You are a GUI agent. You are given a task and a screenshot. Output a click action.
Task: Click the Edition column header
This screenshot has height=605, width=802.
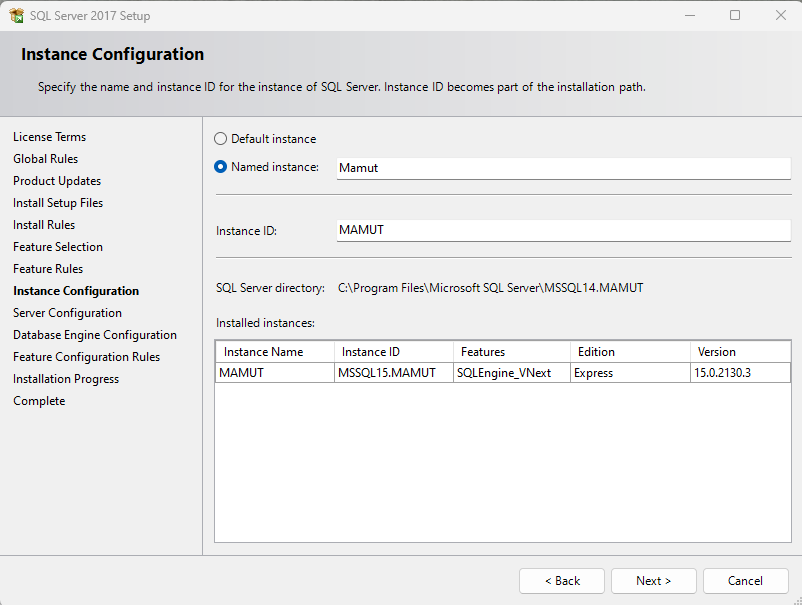point(630,352)
